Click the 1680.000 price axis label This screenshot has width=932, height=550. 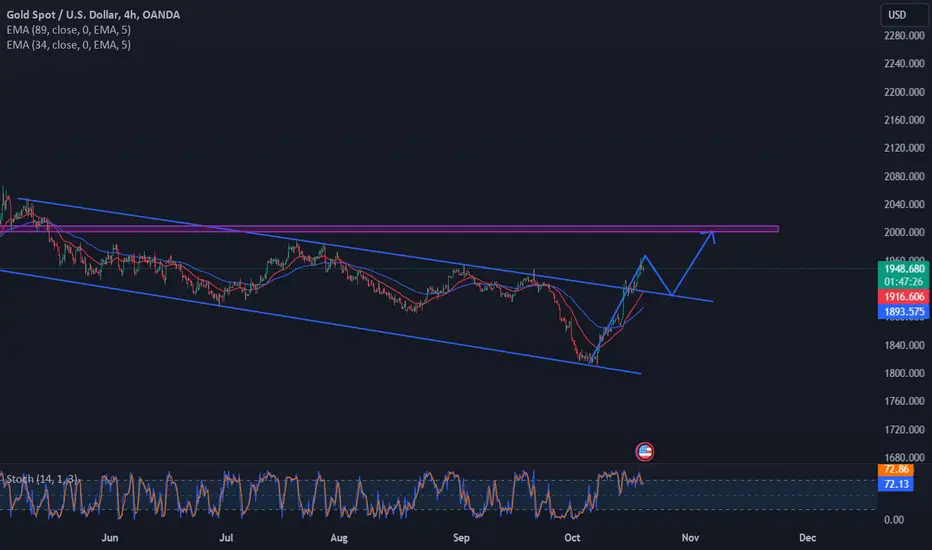(904, 458)
